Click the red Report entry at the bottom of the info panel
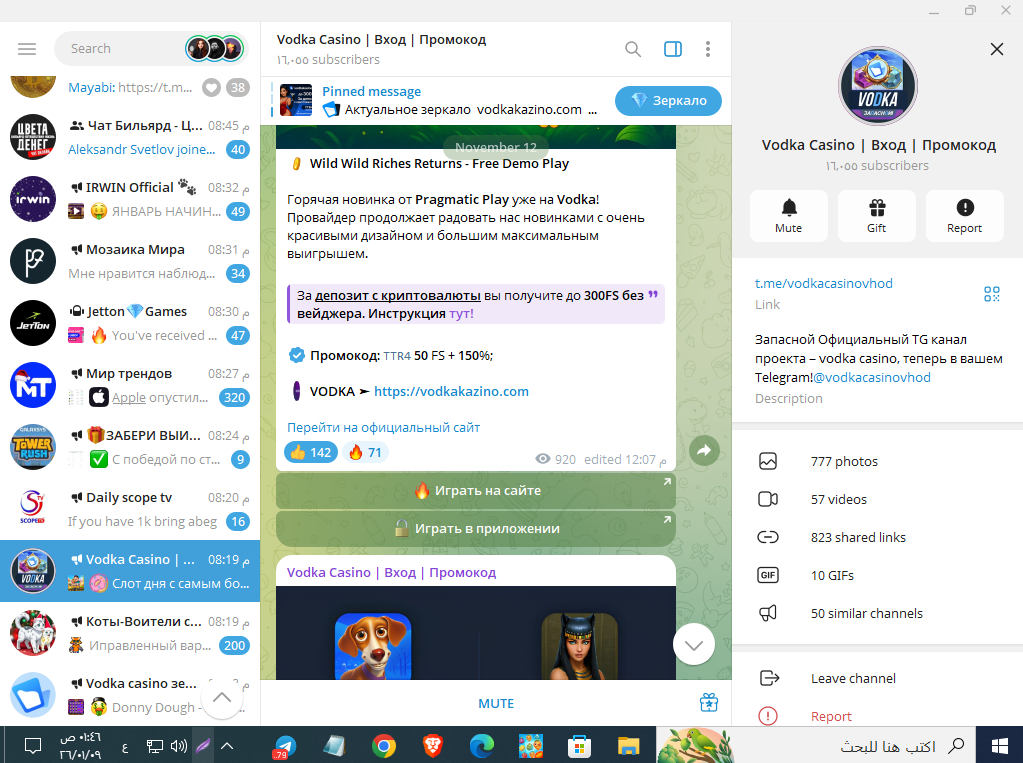The width and height of the screenshot is (1023, 763). point(878,716)
